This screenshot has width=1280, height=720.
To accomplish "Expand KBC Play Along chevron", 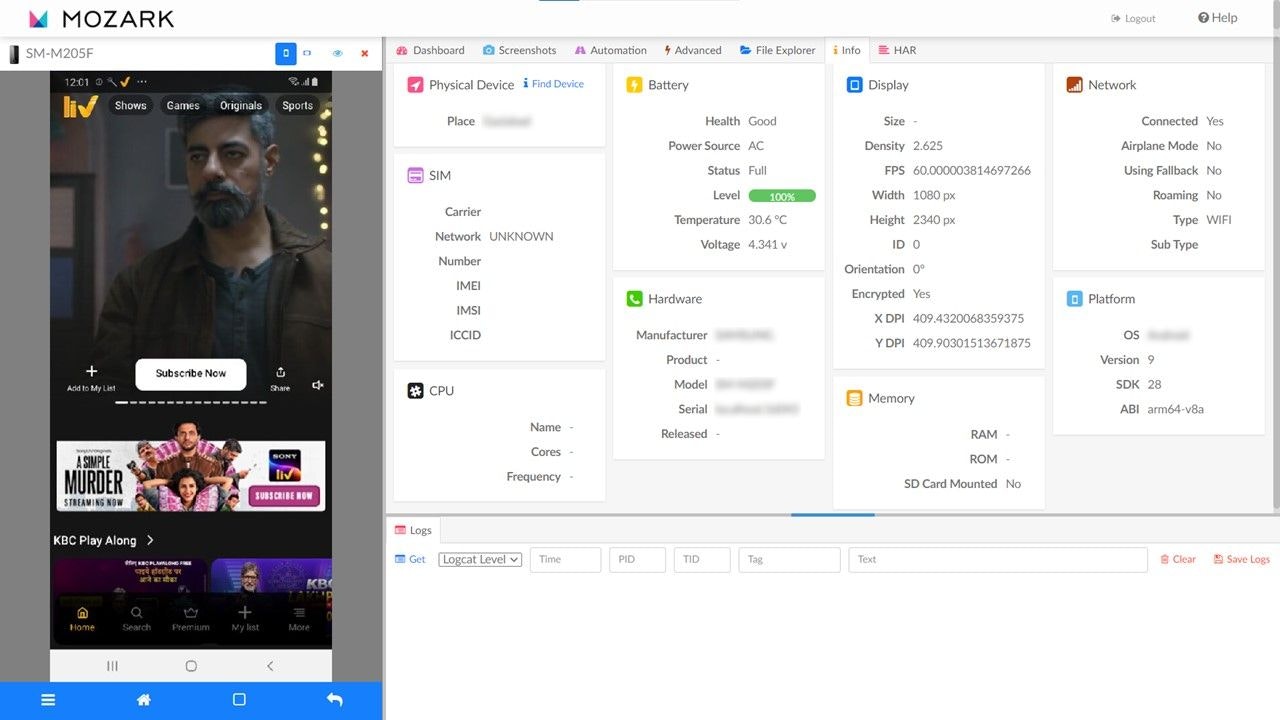I will 150,540.
